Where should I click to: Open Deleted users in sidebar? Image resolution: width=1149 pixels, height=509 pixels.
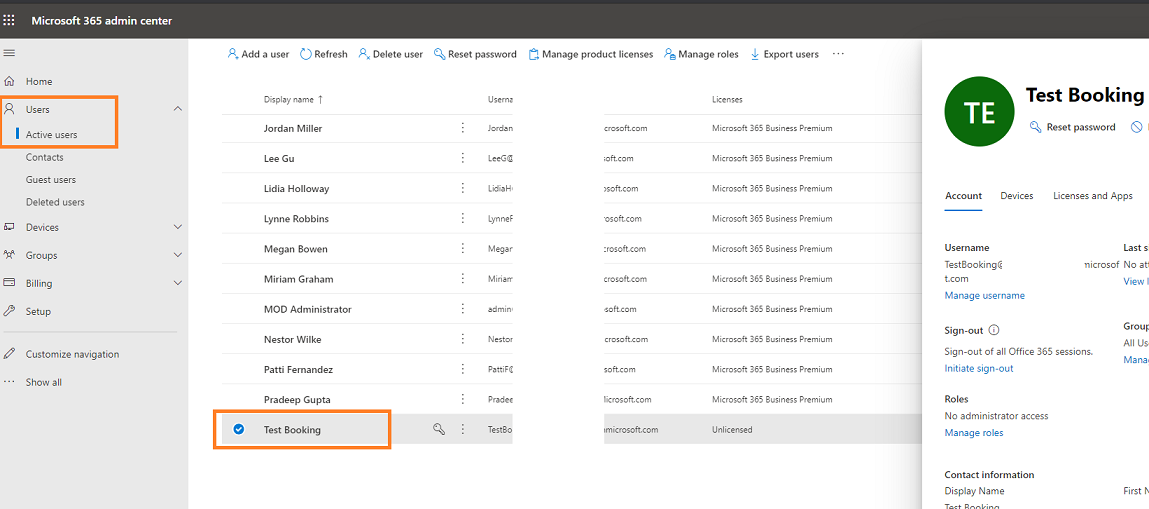tap(55, 202)
